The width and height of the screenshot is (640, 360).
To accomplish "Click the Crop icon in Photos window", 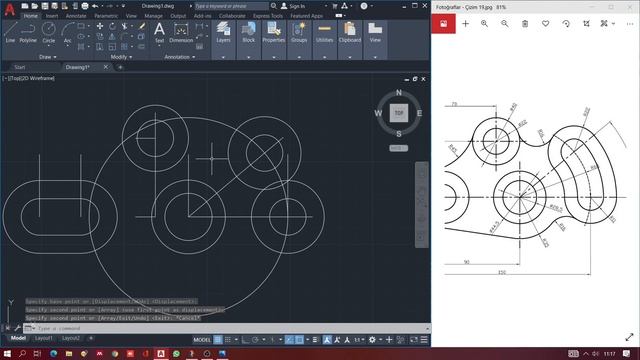I will click(586, 24).
